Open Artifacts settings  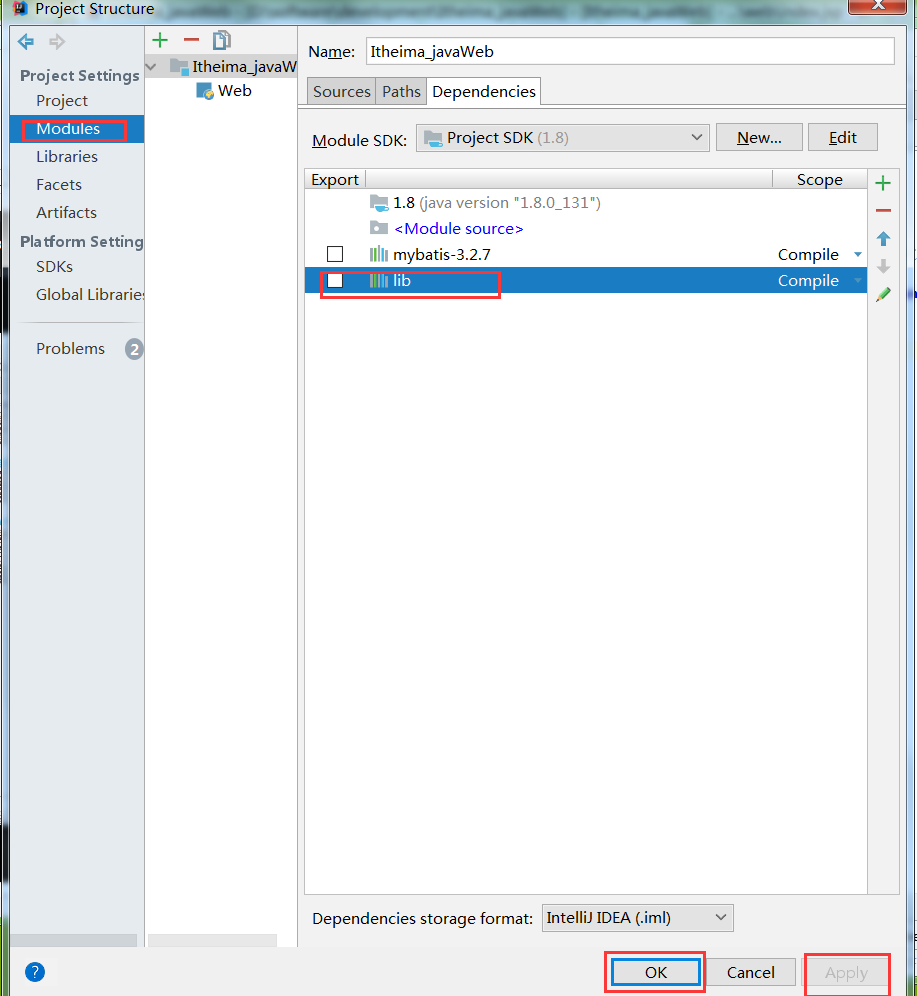[67, 213]
